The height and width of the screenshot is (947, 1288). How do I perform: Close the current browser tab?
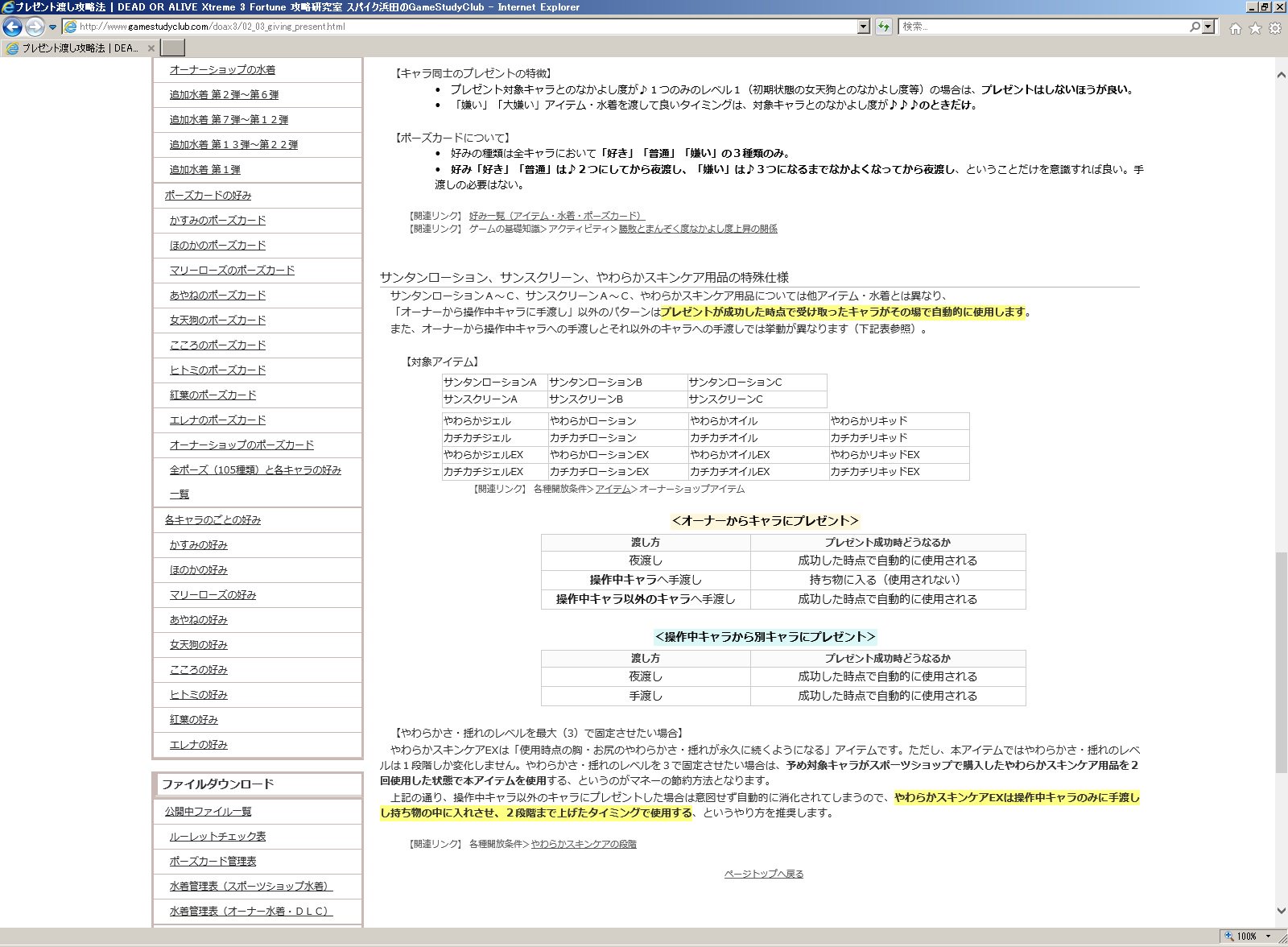(151, 48)
